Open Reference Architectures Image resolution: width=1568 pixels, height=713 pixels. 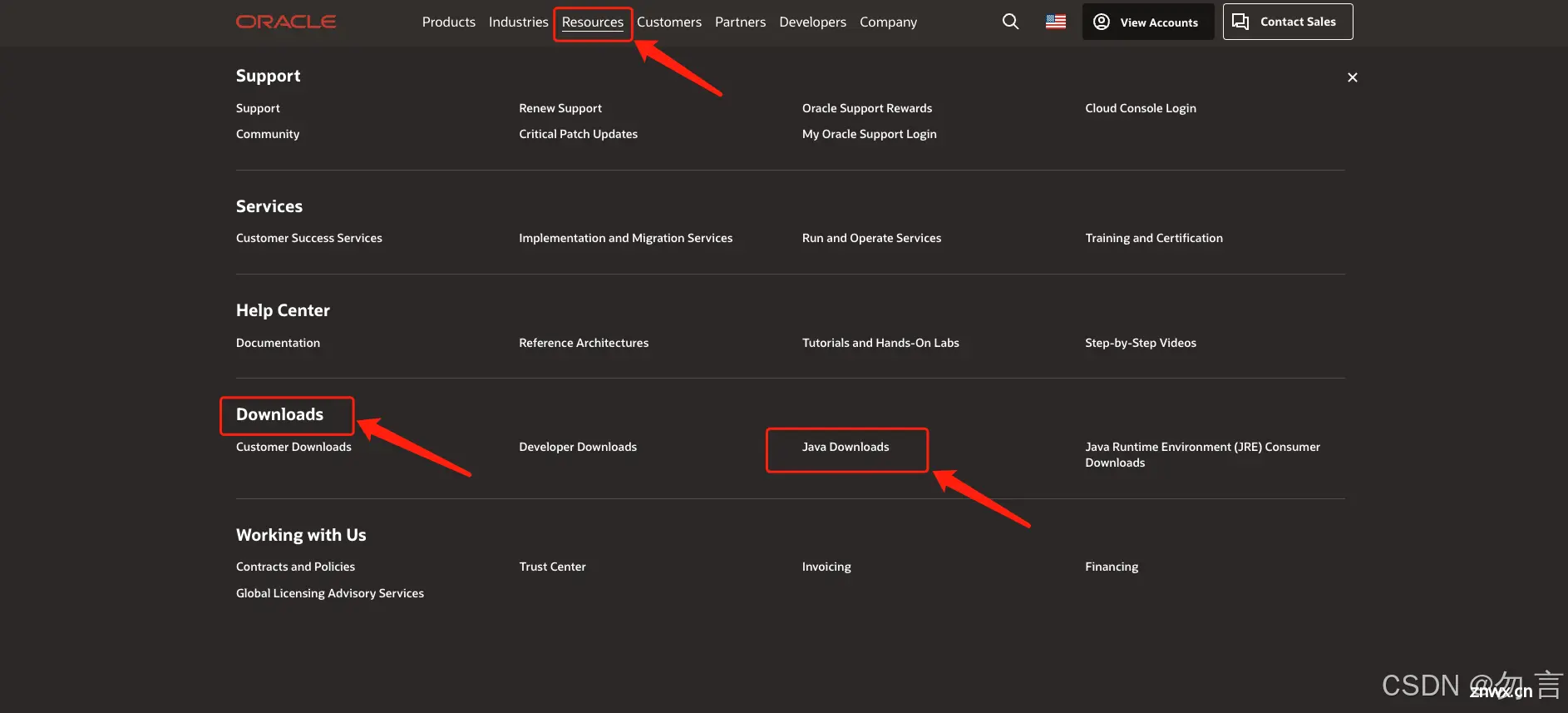point(584,343)
